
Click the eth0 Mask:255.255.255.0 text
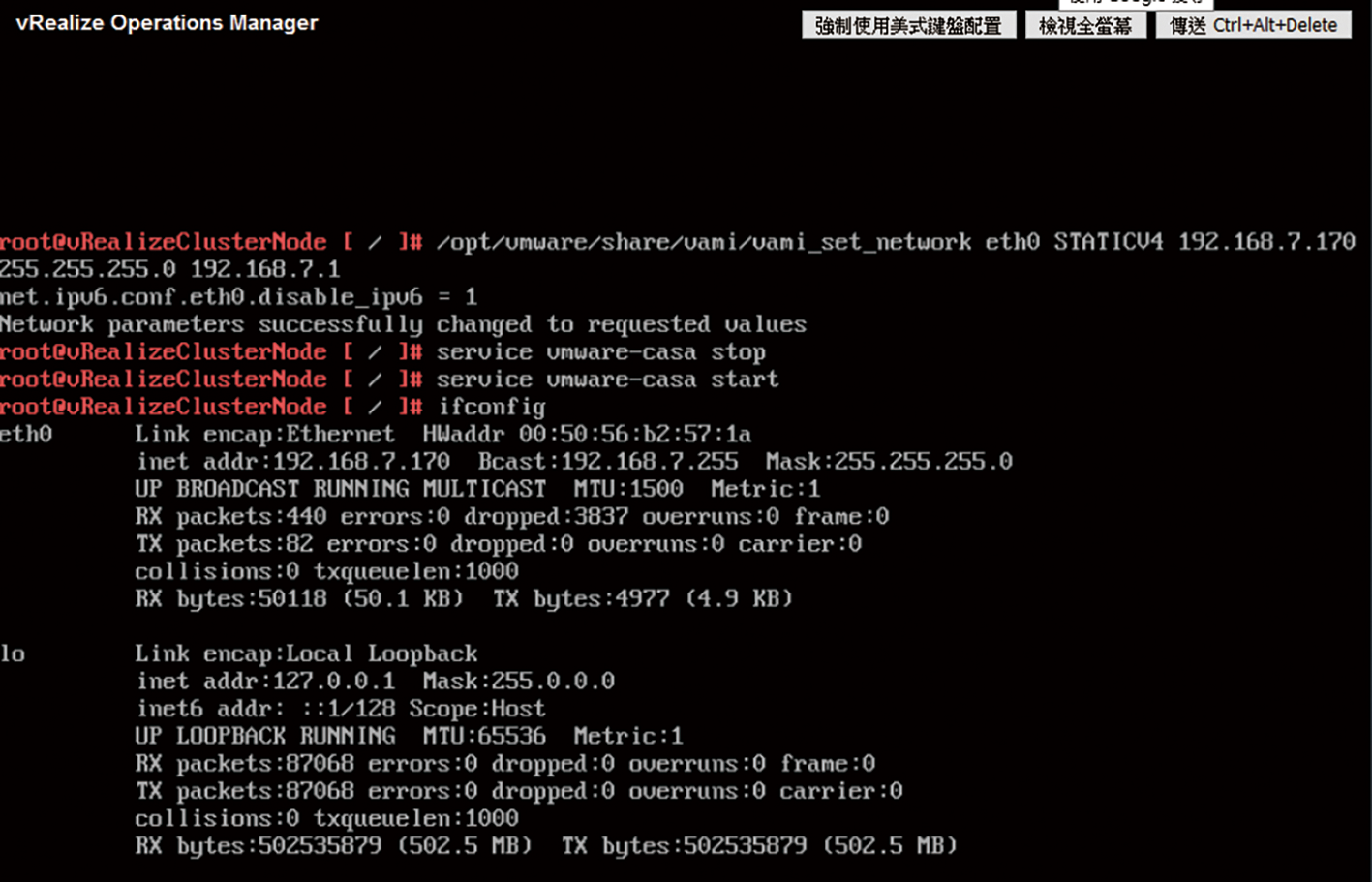[x=889, y=462]
